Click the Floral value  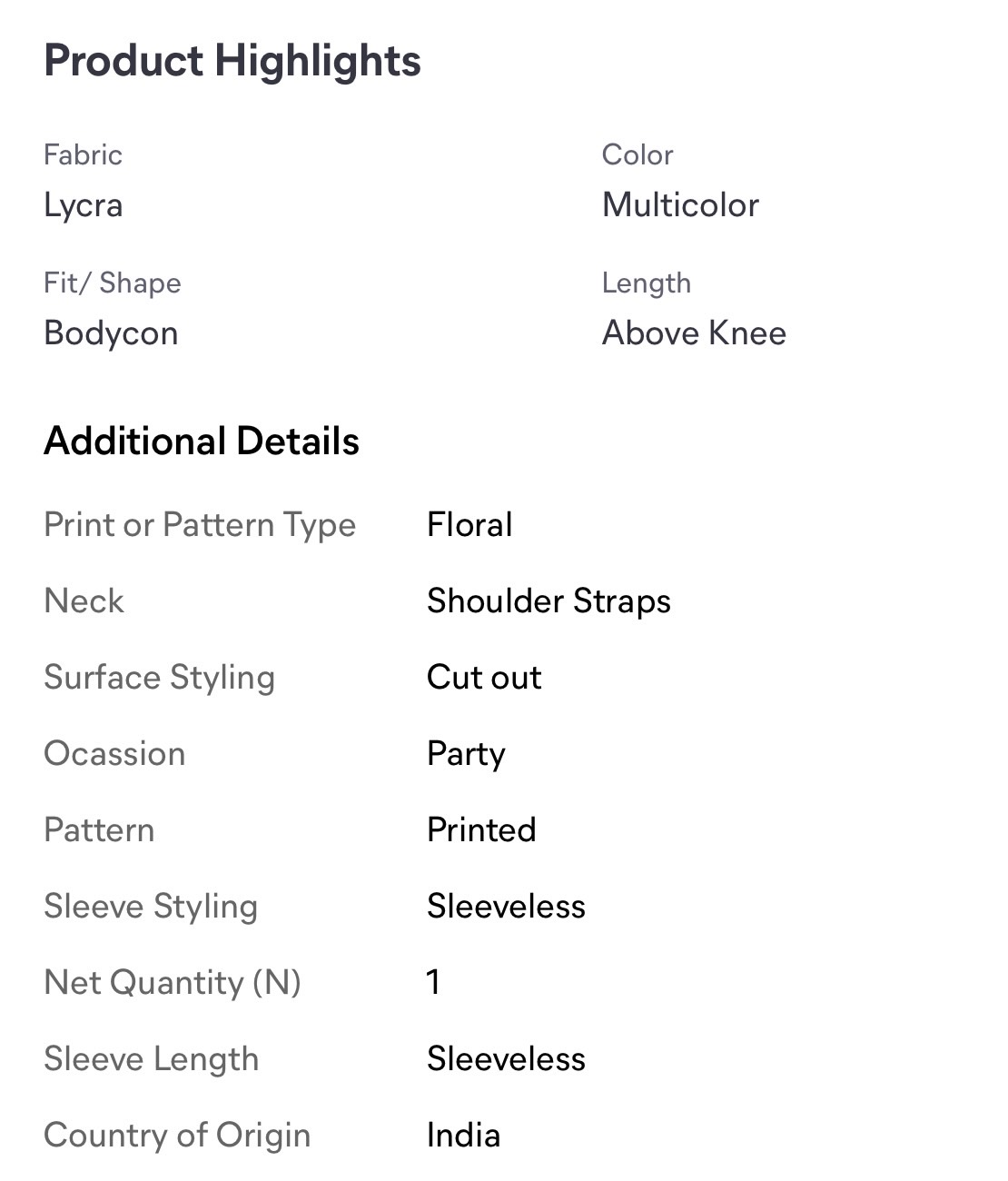pyautogui.click(x=469, y=525)
